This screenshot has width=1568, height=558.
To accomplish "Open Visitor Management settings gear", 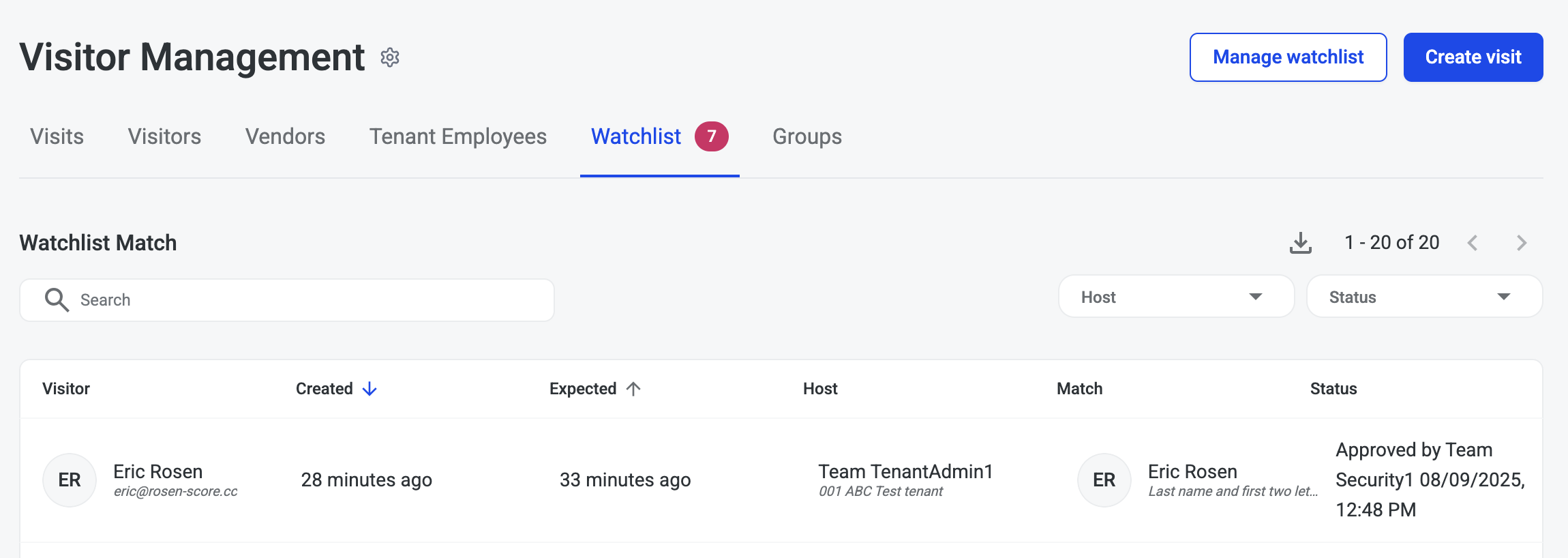I will 390,57.
